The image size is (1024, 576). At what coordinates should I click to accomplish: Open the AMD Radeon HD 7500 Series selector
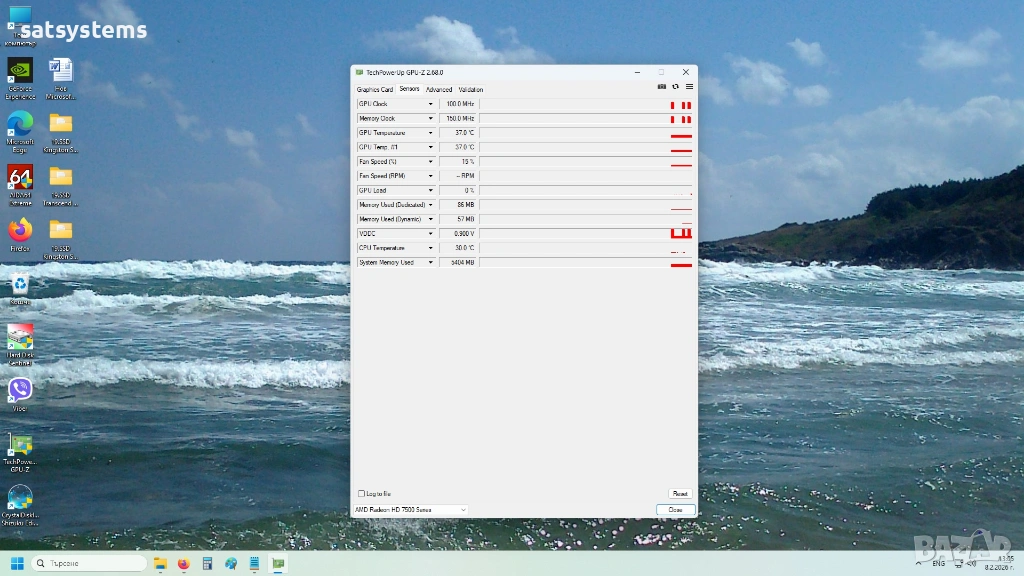(410, 510)
